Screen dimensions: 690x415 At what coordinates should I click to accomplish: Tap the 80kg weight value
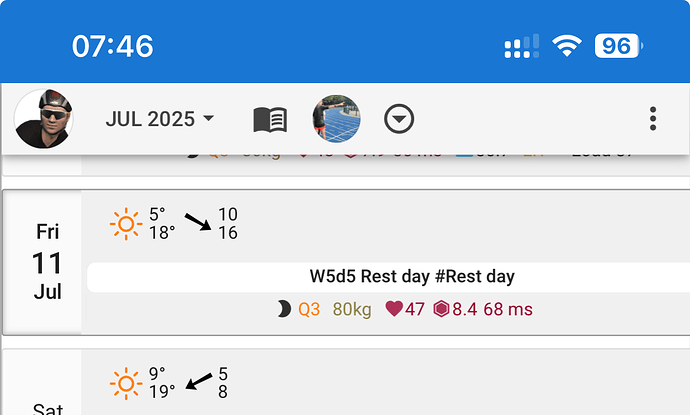pyautogui.click(x=349, y=310)
